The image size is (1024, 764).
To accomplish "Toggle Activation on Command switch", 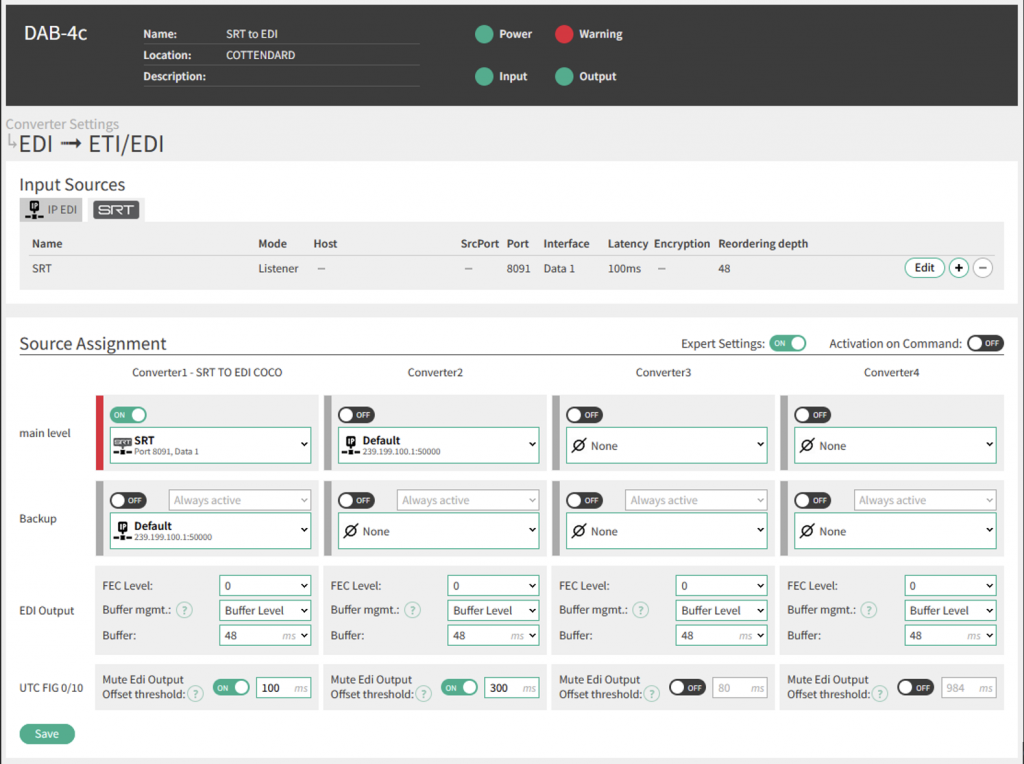I will click(x=985, y=343).
